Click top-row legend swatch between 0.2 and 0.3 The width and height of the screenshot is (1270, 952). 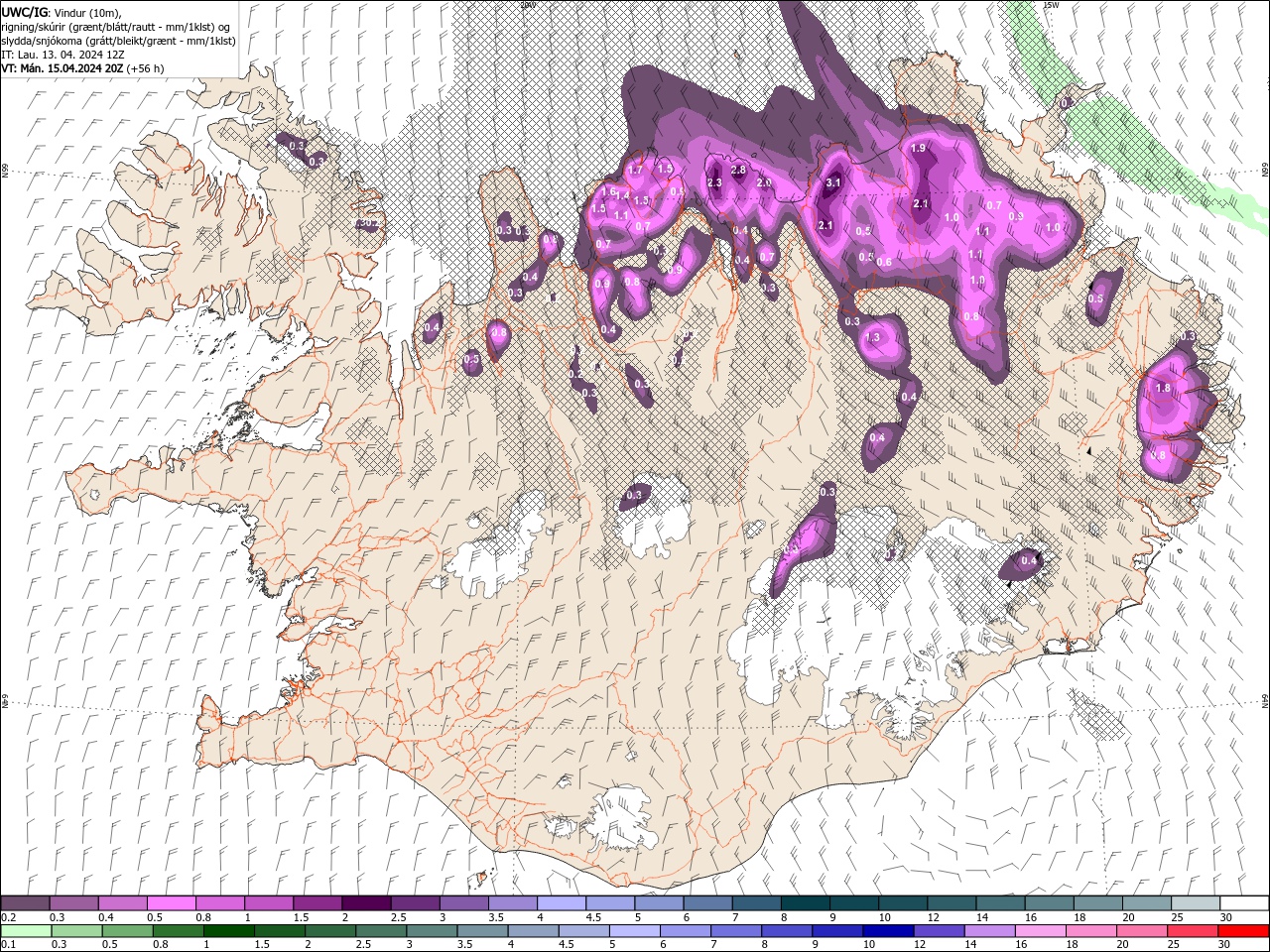tap(25, 903)
